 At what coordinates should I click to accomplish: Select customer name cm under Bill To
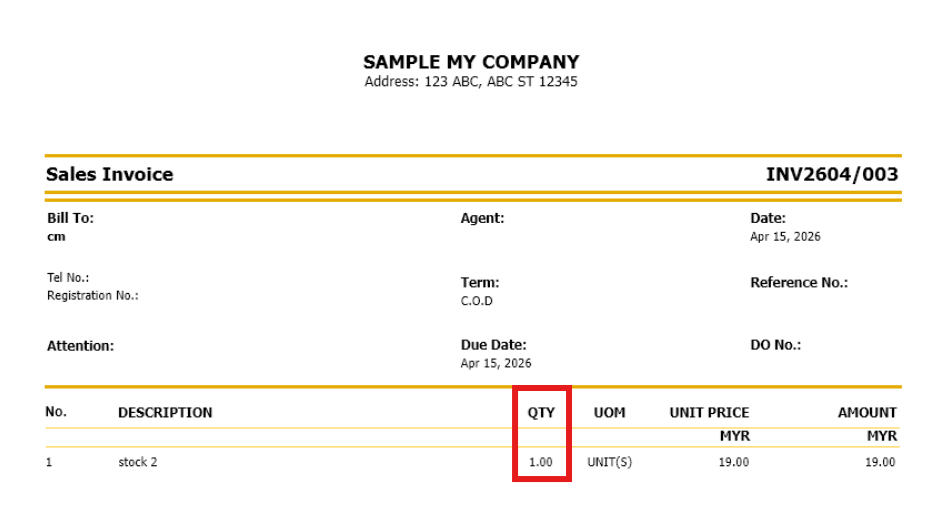(x=55, y=237)
